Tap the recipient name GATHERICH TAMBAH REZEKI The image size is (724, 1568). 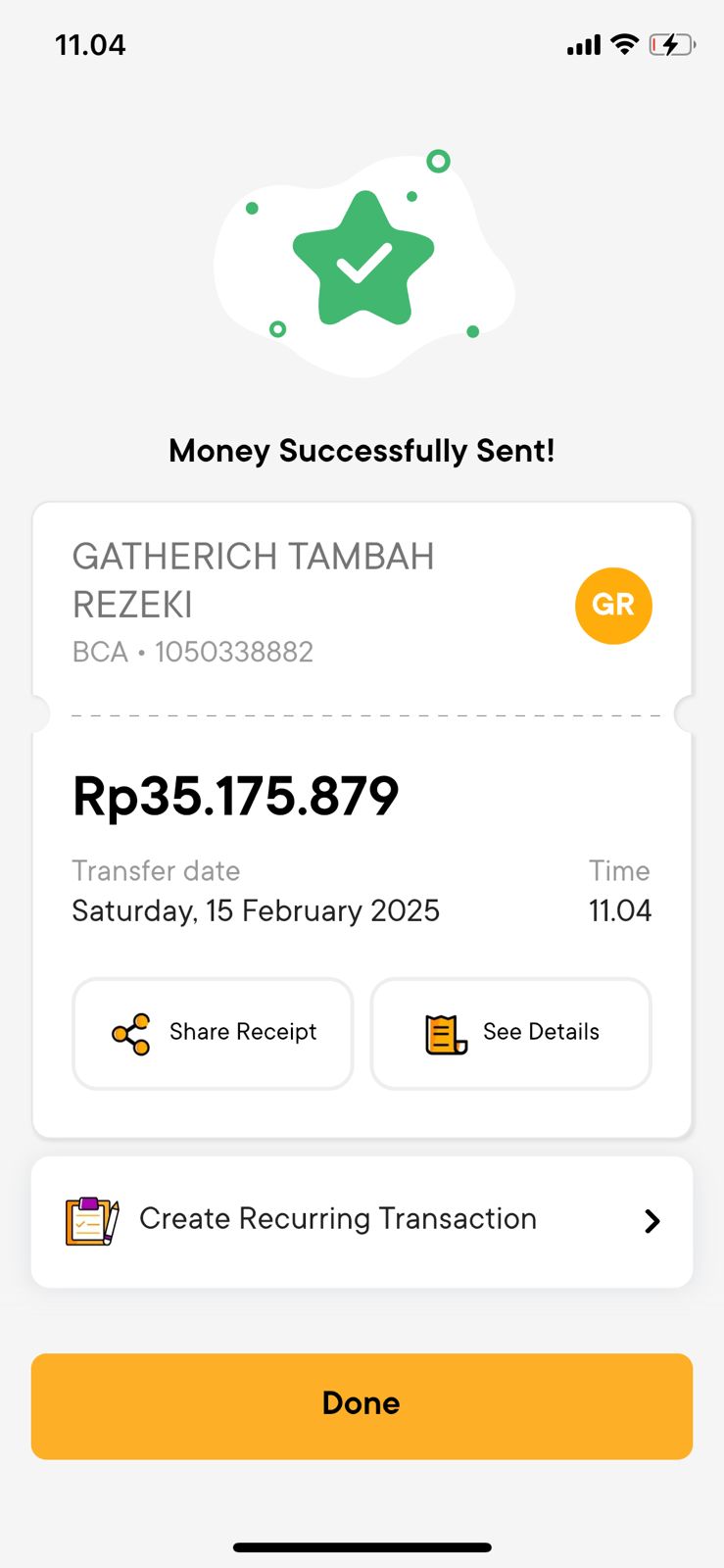[253, 580]
